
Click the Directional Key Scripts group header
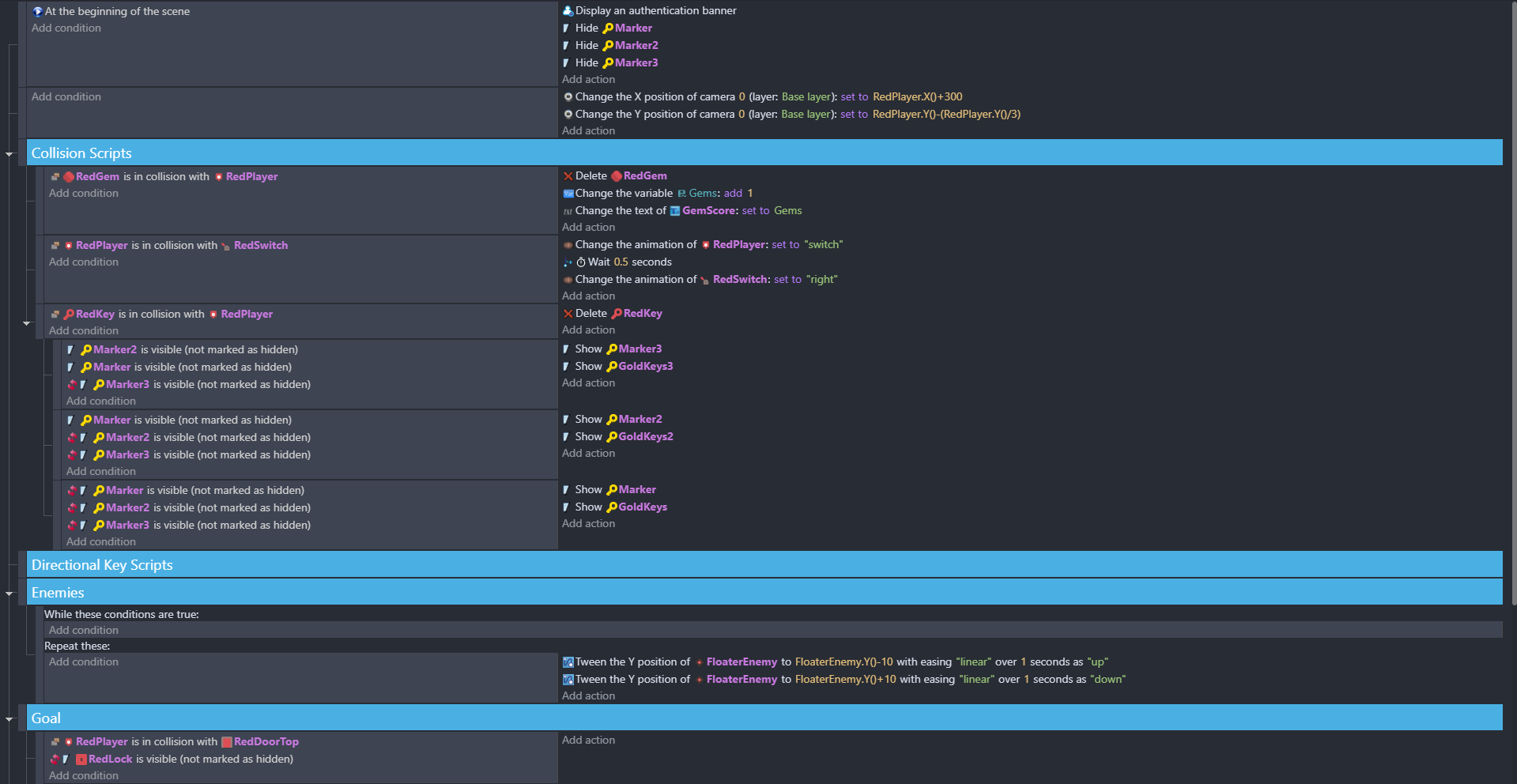(764, 565)
